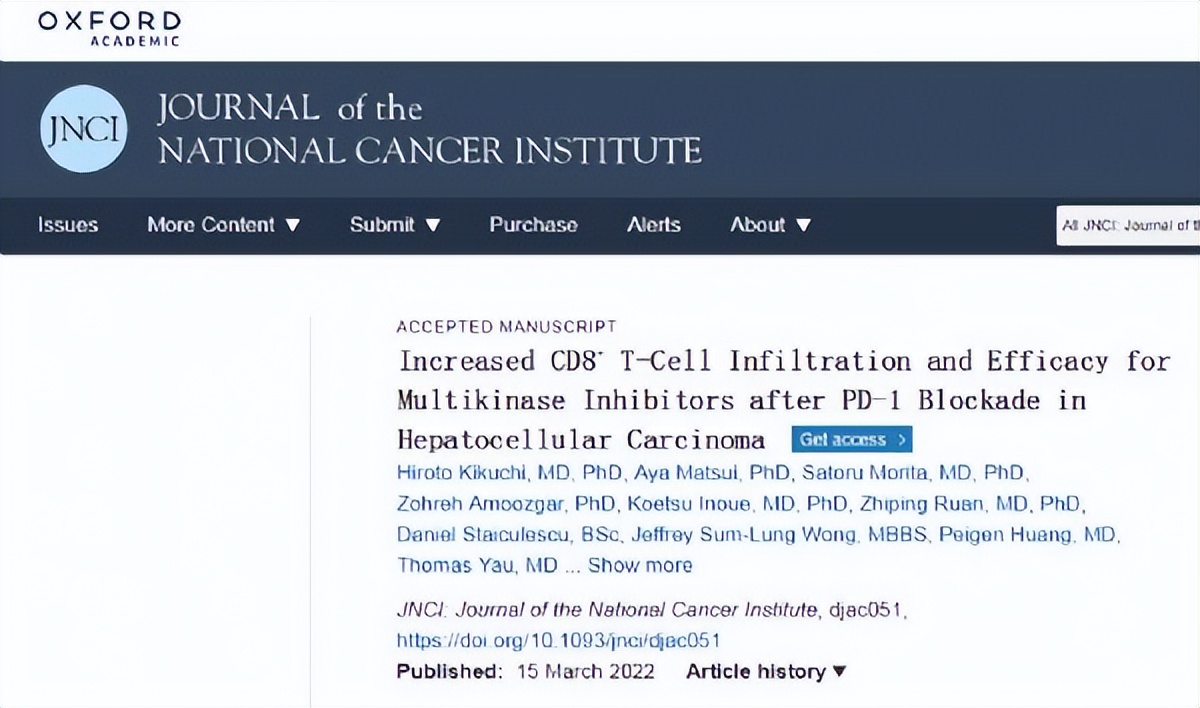Open the JNCI search scope selector

[1129, 226]
